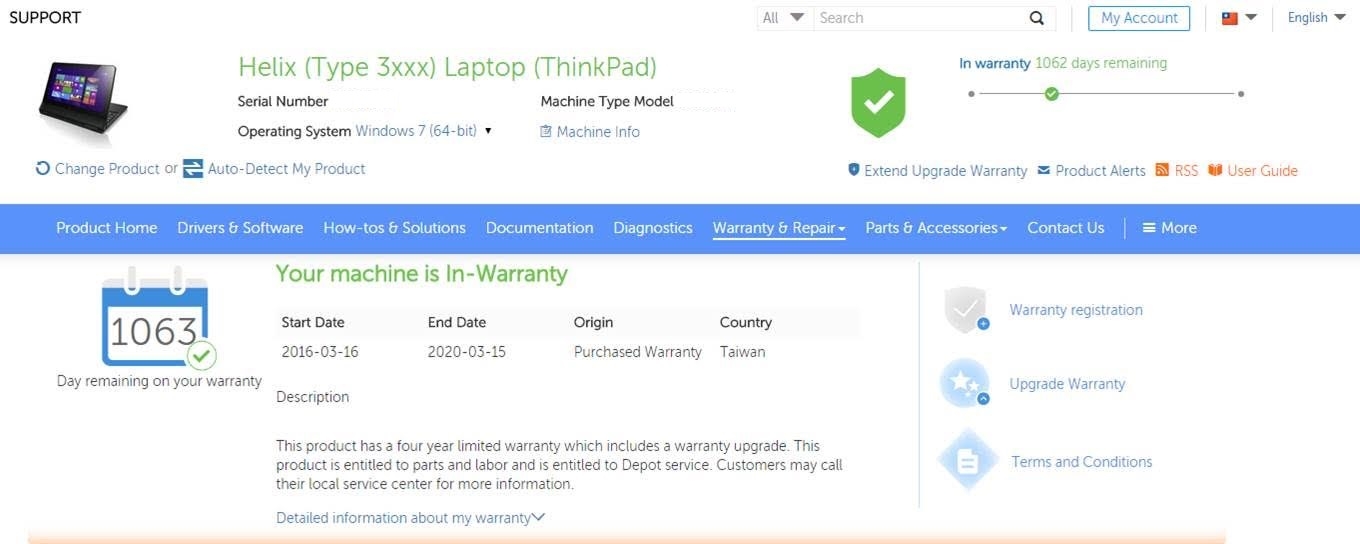
Task: Click the Taiwan flag country icon
Action: coord(1230,18)
